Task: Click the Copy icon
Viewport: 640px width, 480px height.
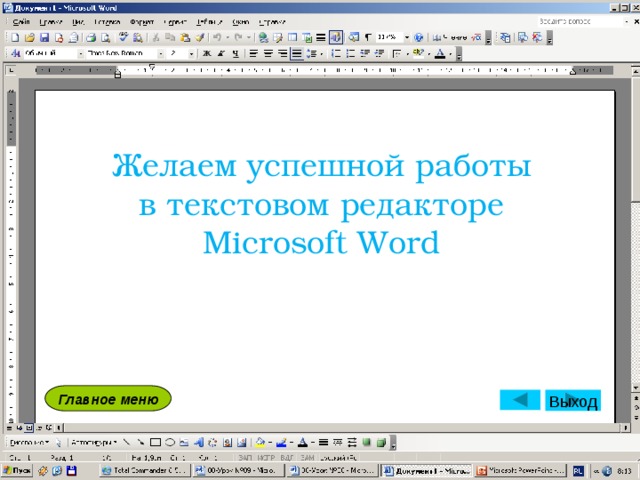Action: click(x=170, y=38)
